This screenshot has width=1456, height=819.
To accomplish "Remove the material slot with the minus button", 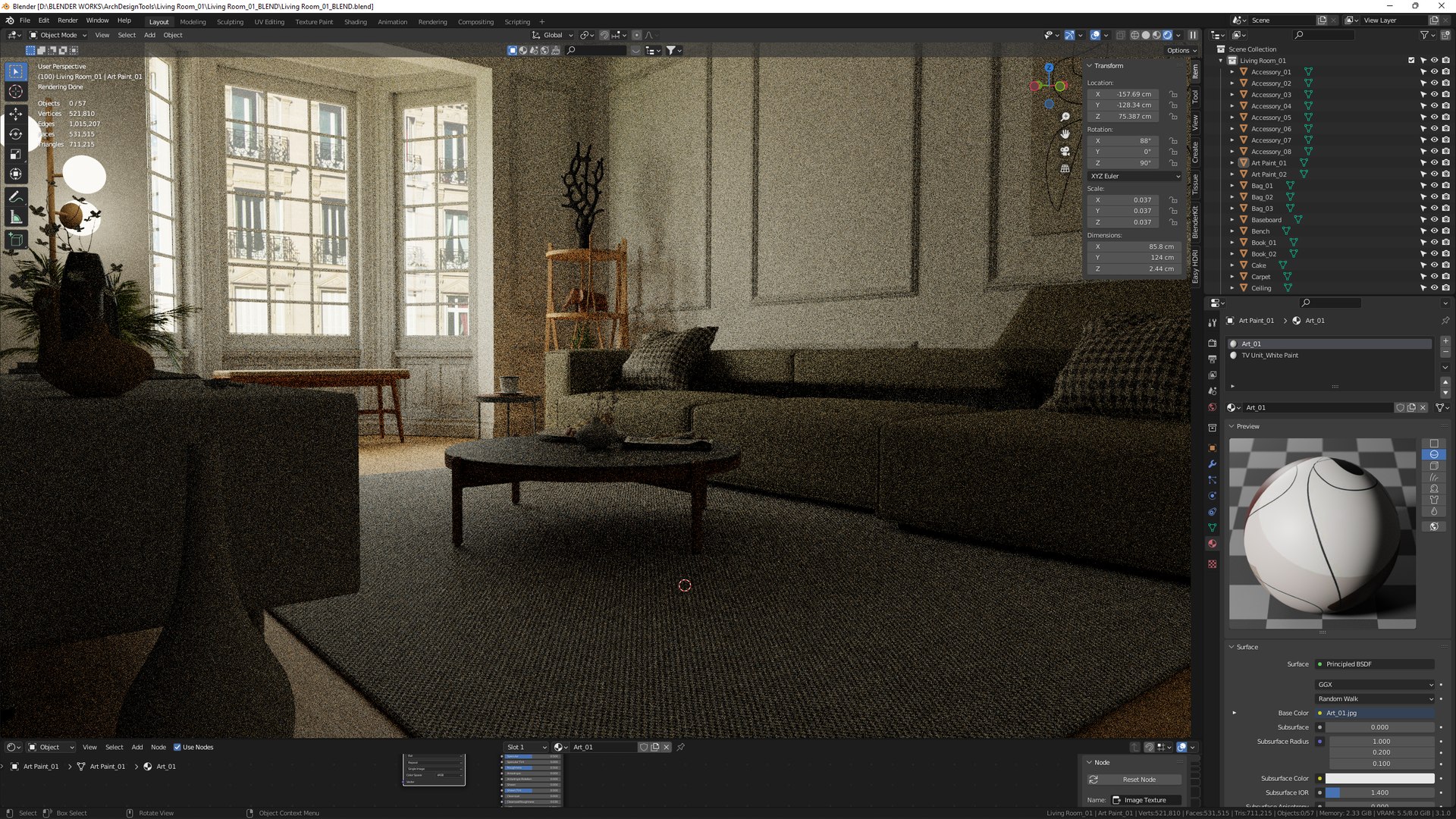I will point(1445,353).
